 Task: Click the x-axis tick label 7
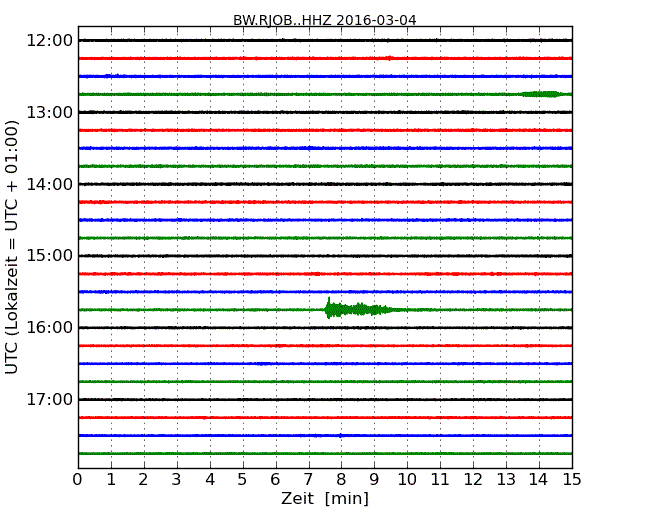pos(308,480)
